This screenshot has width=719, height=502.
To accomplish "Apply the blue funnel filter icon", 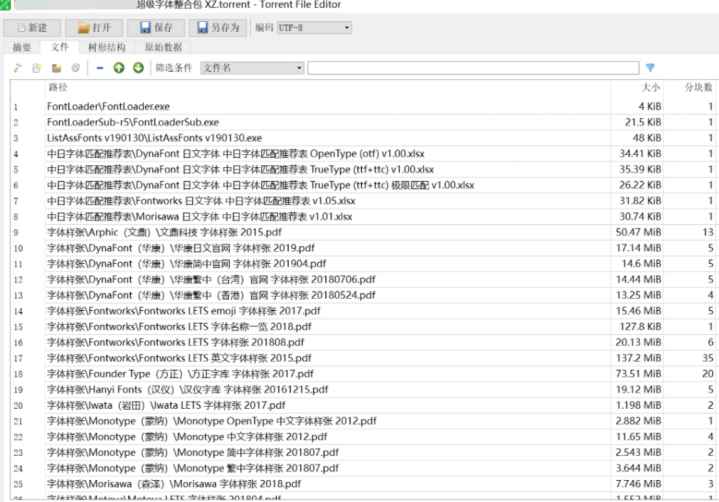I will point(650,68).
